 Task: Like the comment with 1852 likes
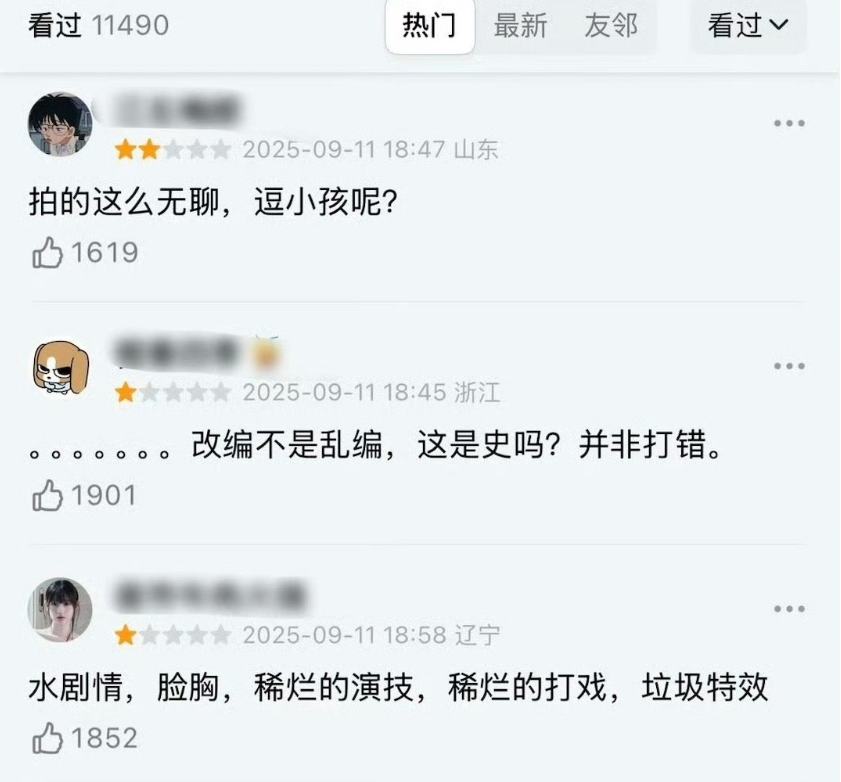(x=47, y=738)
